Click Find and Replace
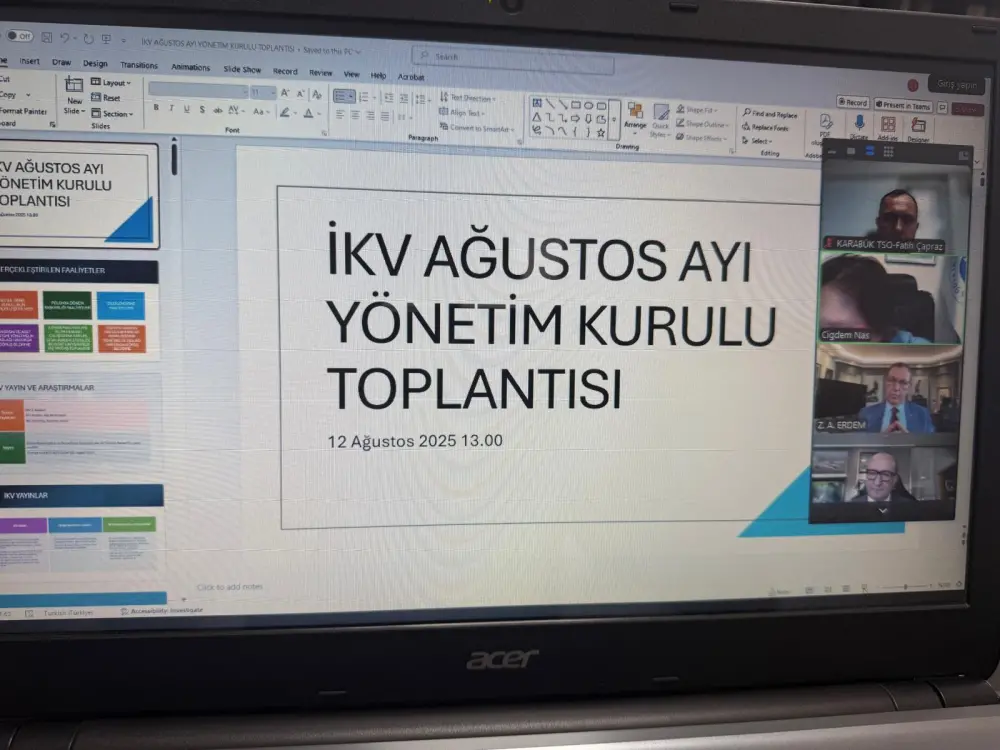This screenshot has height=750, width=1000. click(x=770, y=114)
